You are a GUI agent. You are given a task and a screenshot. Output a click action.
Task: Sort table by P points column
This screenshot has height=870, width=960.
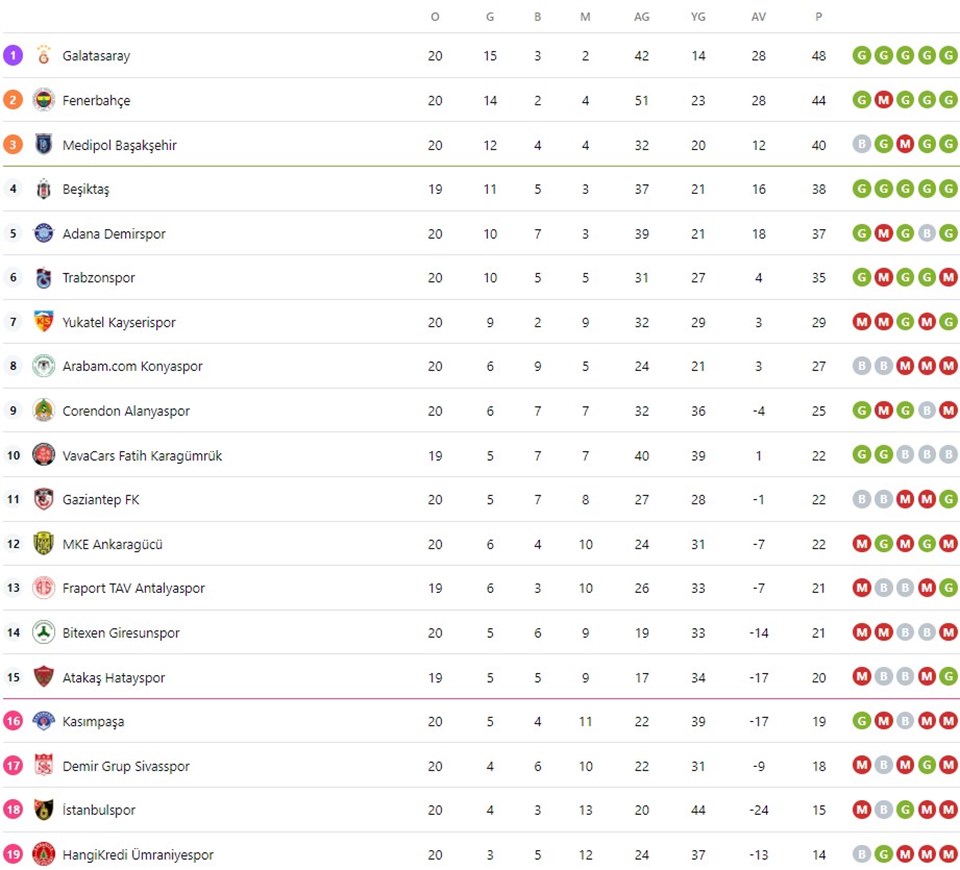(x=819, y=17)
